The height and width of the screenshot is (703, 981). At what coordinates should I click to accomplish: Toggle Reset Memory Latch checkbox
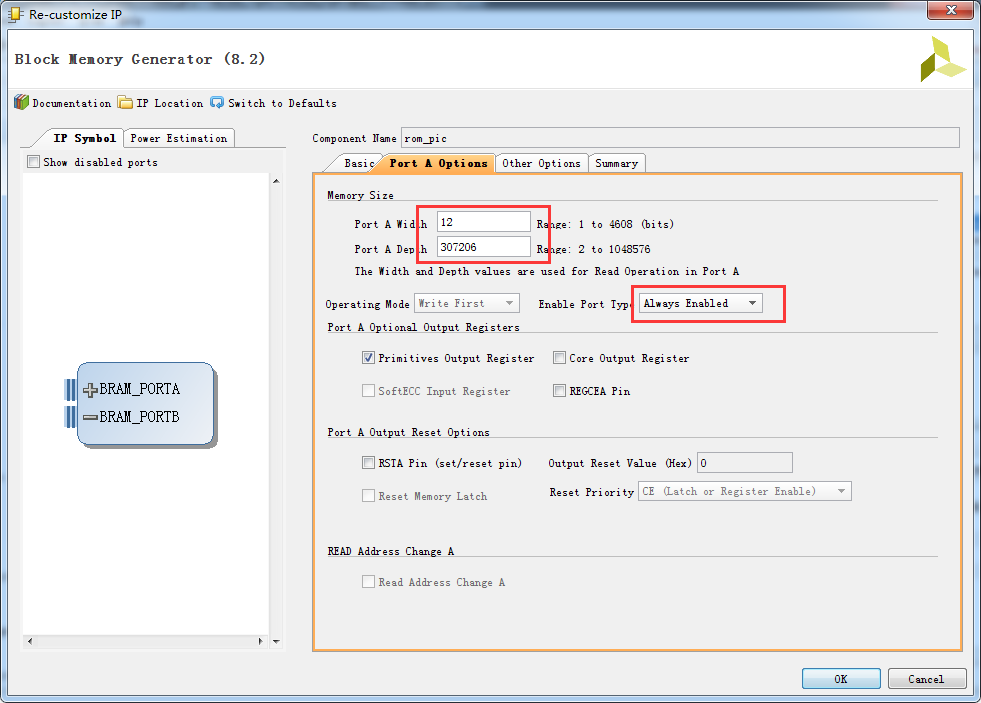tap(369, 496)
